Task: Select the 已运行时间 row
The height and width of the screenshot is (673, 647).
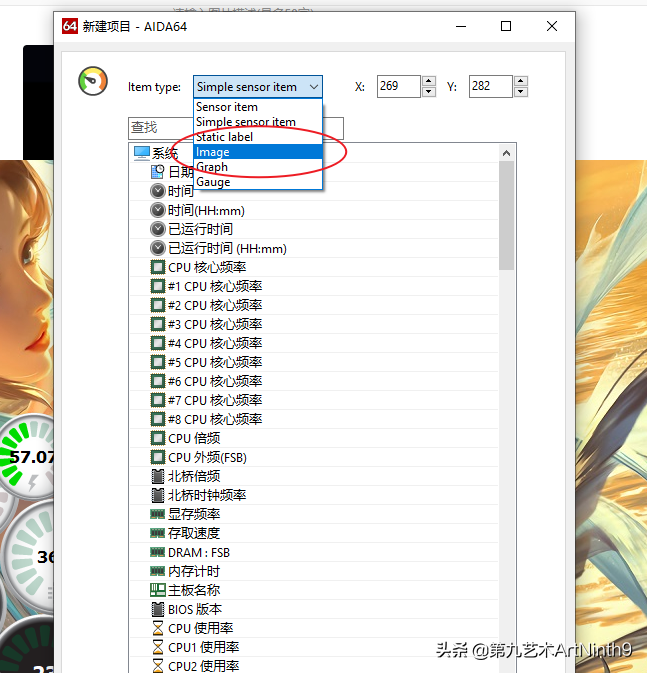Action: click(x=314, y=229)
